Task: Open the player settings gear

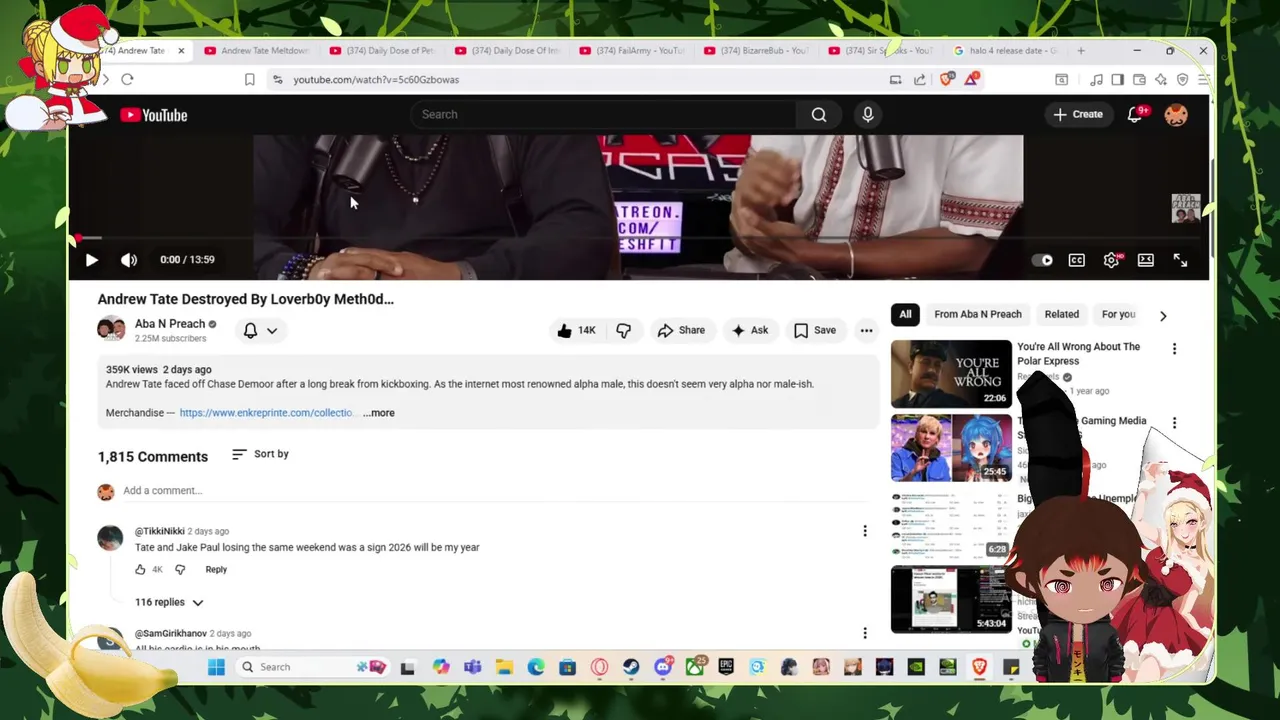Action: pyautogui.click(x=1111, y=260)
